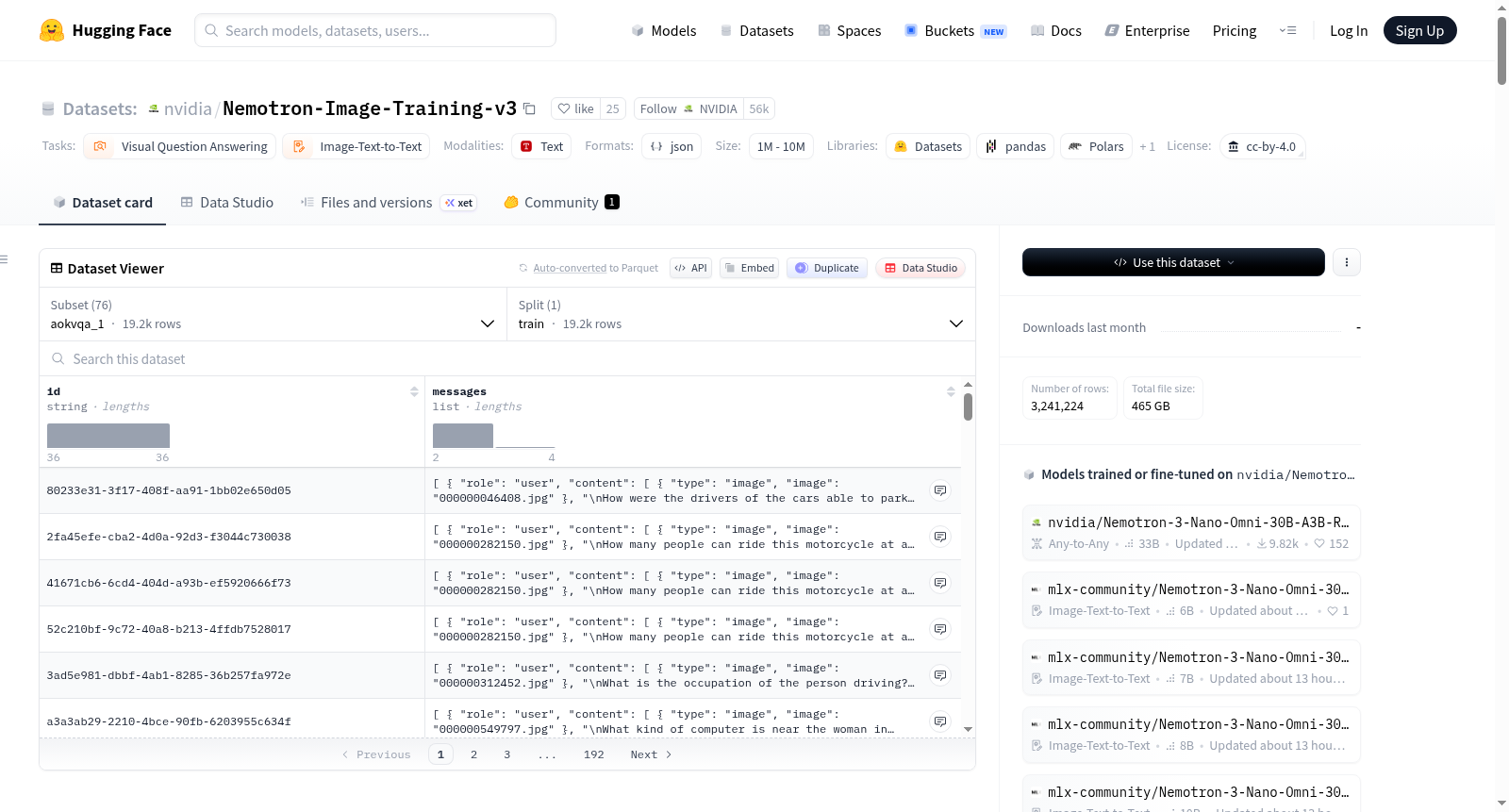Open Spaces in the top navigation

[849, 30]
